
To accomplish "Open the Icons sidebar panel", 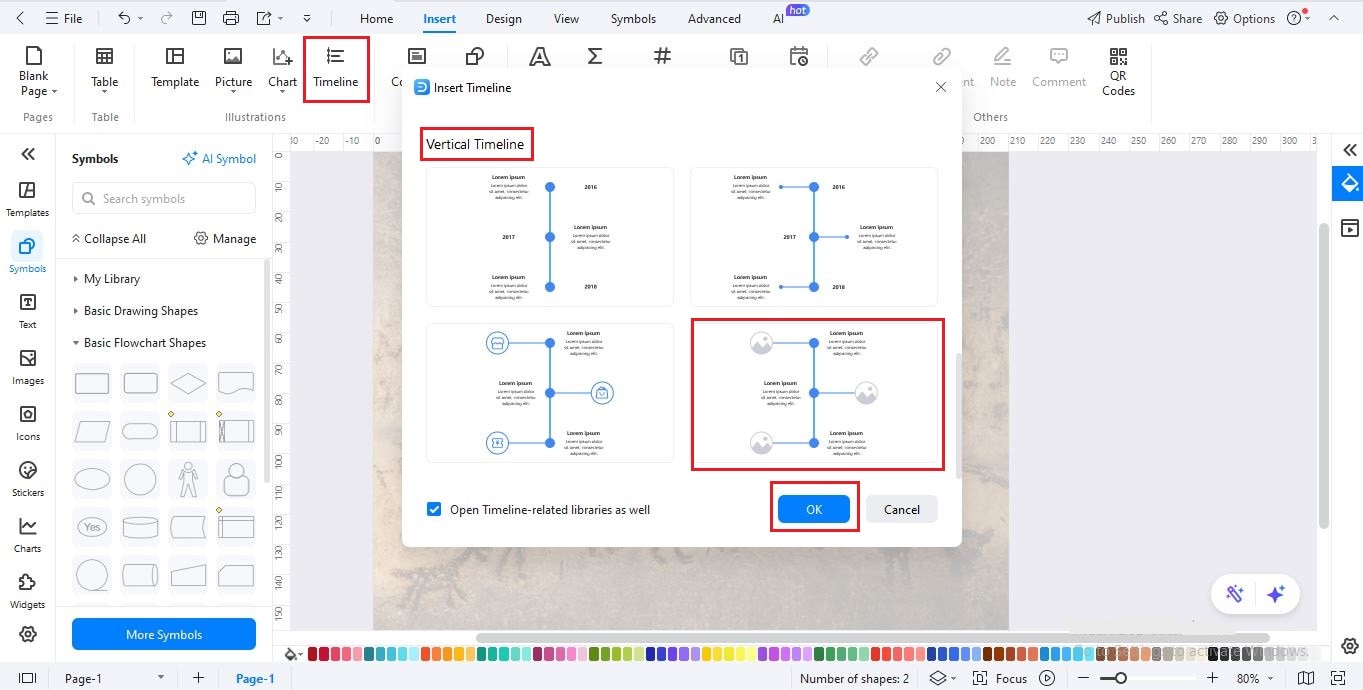I will (27, 423).
